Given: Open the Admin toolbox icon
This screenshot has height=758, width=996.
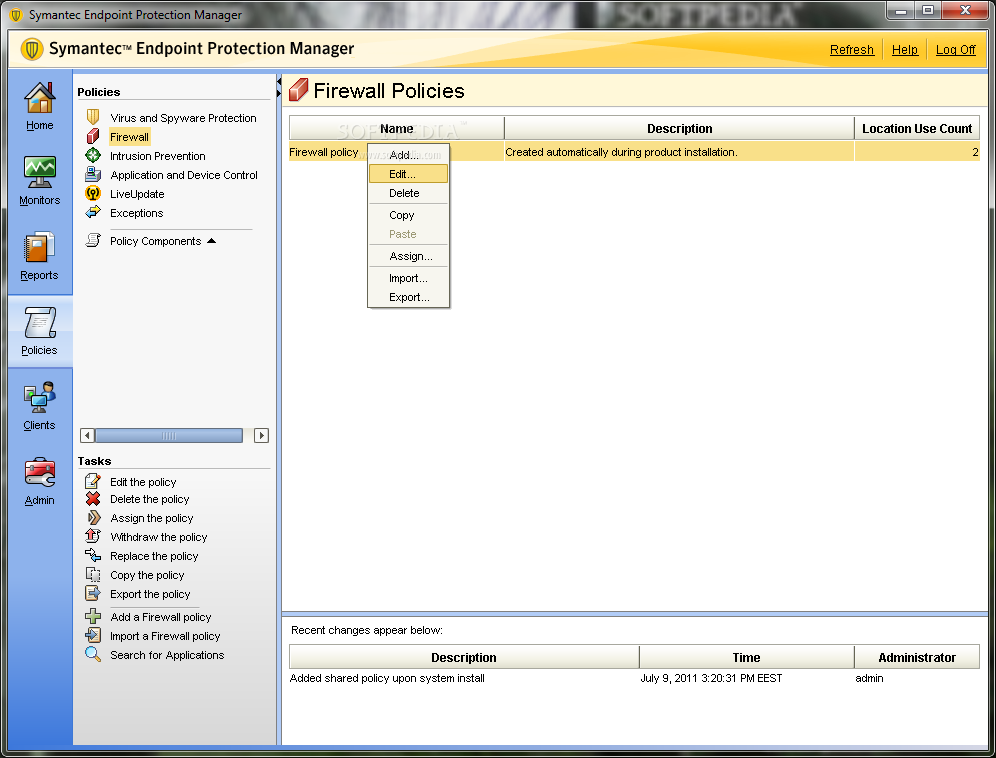Looking at the screenshot, I should tap(39, 472).
